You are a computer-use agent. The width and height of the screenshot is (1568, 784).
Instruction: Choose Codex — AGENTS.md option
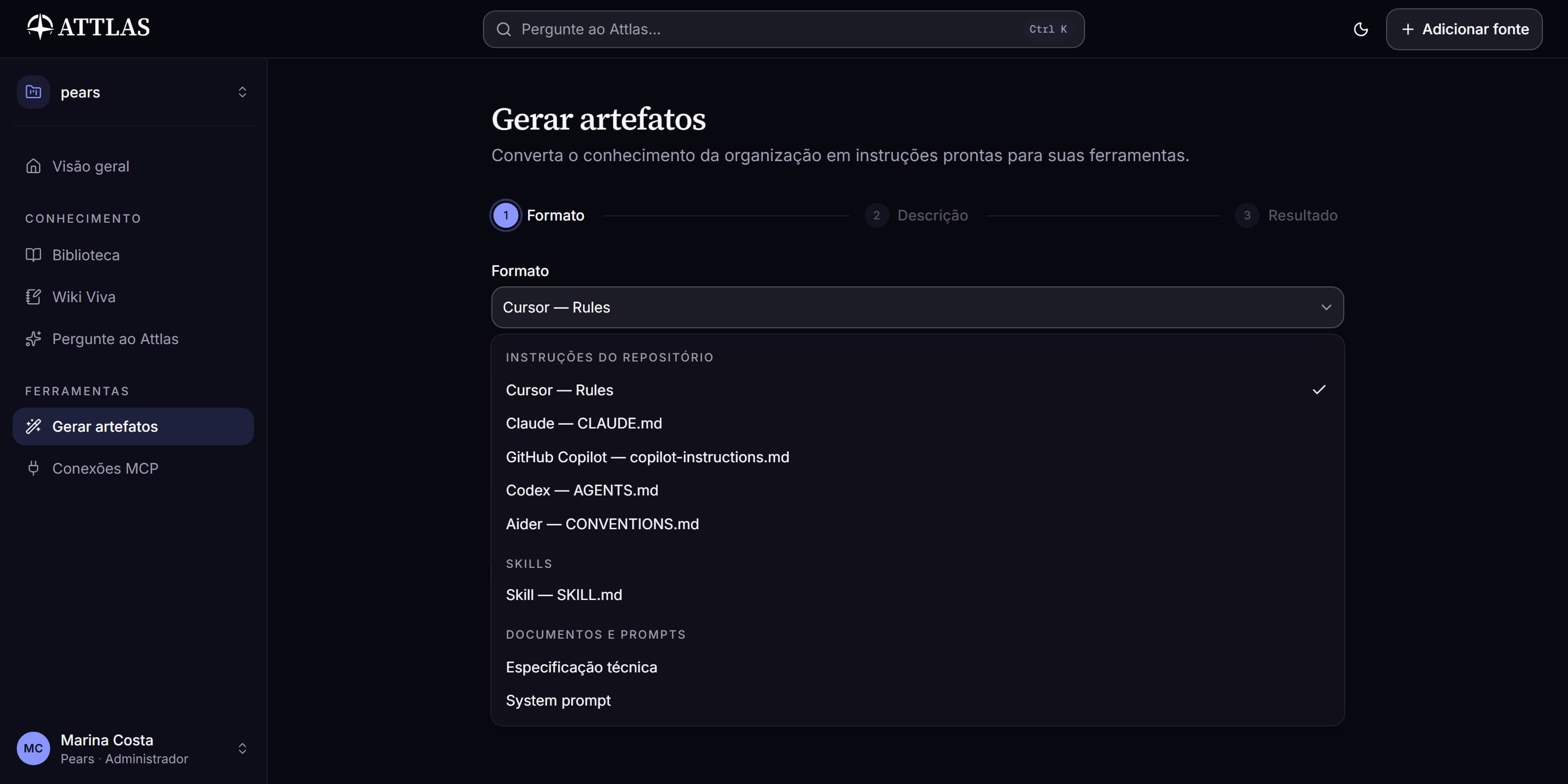[917, 491]
